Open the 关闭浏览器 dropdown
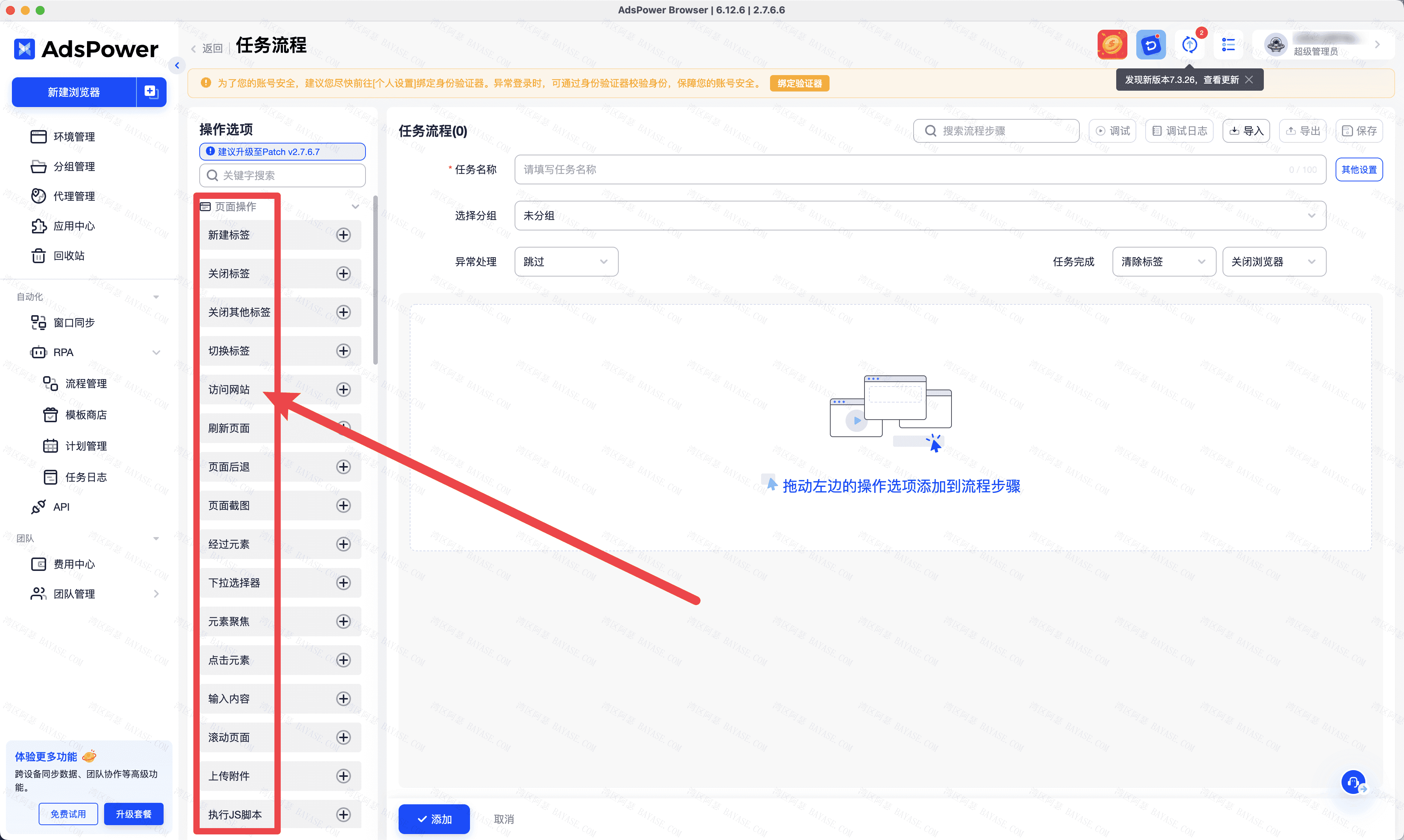This screenshot has height=840, width=1404. click(x=1274, y=262)
